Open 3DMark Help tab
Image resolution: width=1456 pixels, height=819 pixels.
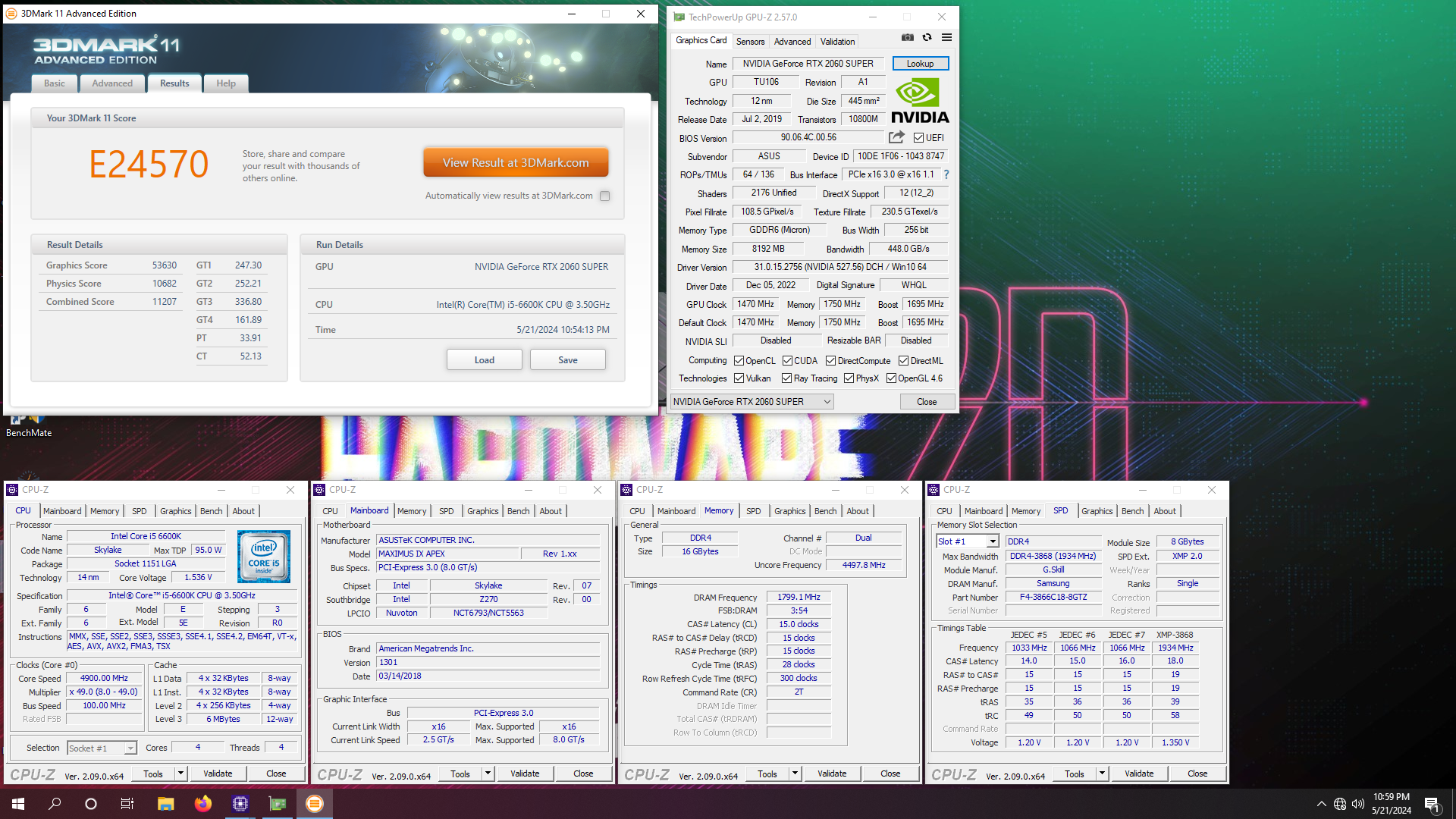click(x=226, y=83)
